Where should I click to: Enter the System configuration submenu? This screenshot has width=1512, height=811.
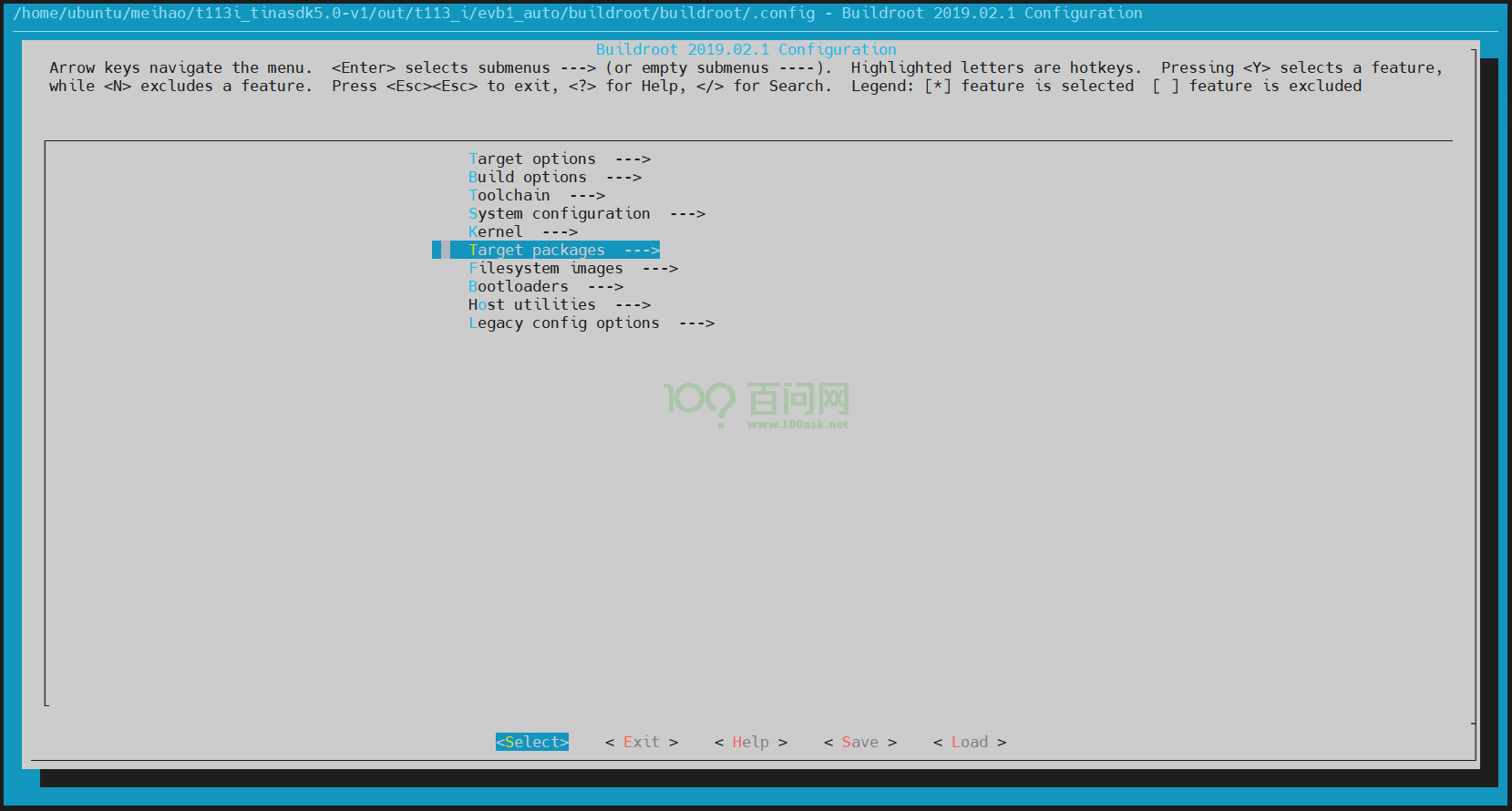[x=559, y=213]
